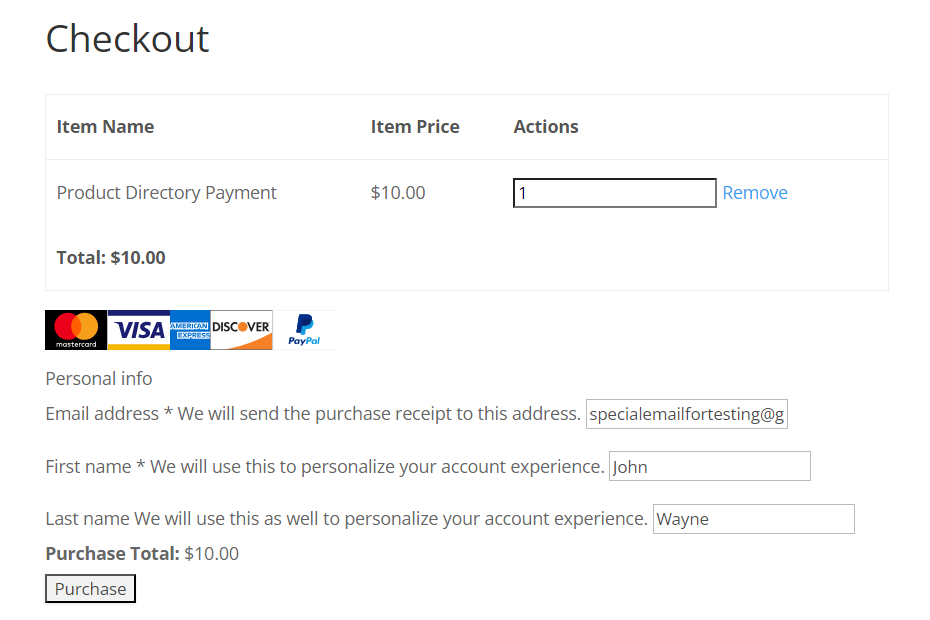Click the Checkout page heading
The width and height of the screenshot is (930, 620).
(128, 39)
